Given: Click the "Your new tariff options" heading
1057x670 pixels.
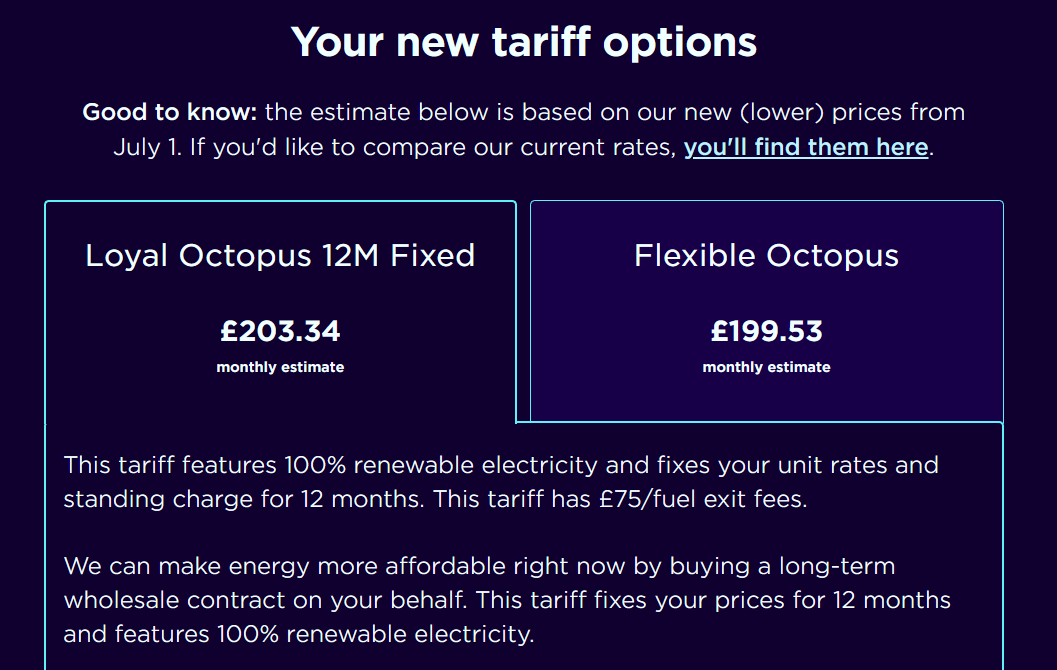Looking at the screenshot, I should tap(523, 42).
